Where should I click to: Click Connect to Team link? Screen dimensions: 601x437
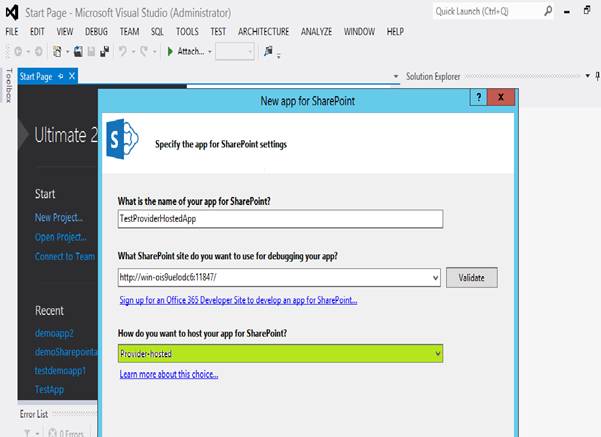pyautogui.click(x=65, y=256)
